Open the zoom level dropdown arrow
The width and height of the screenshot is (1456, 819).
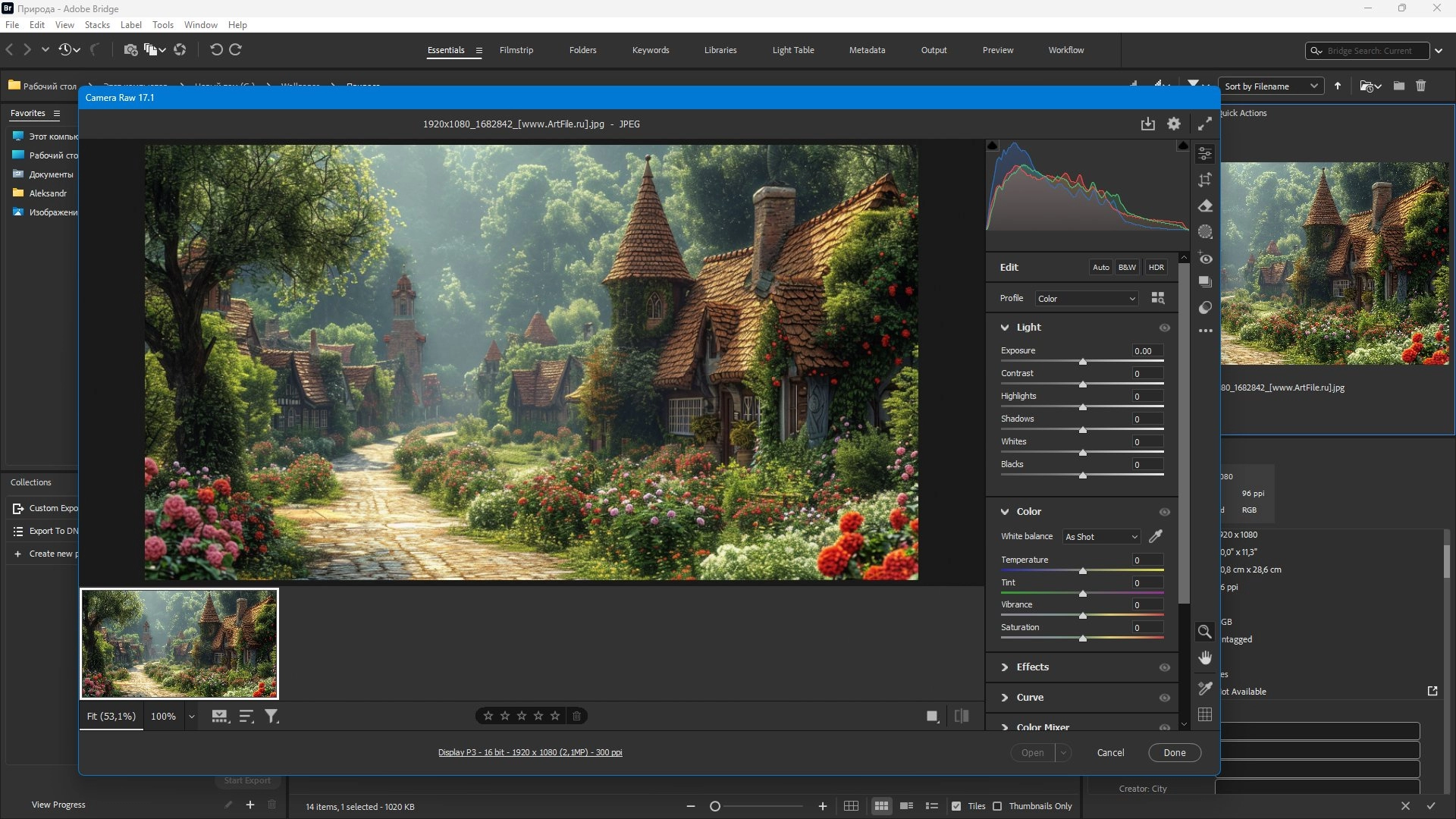[x=192, y=717]
